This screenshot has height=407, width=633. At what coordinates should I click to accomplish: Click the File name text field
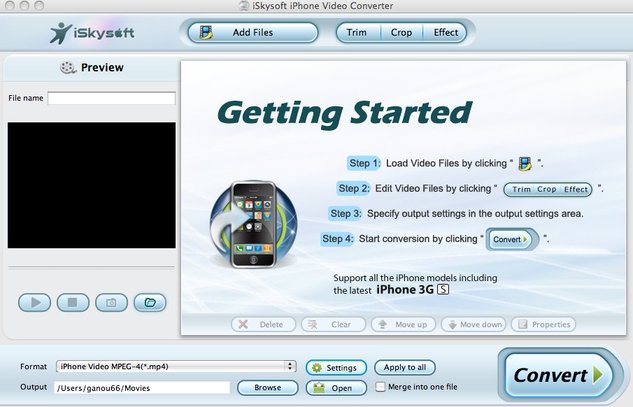point(111,99)
